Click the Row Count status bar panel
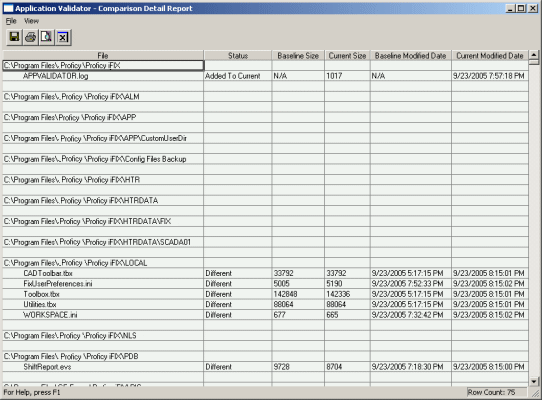The height and width of the screenshot is (400, 542). [x=497, y=392]
